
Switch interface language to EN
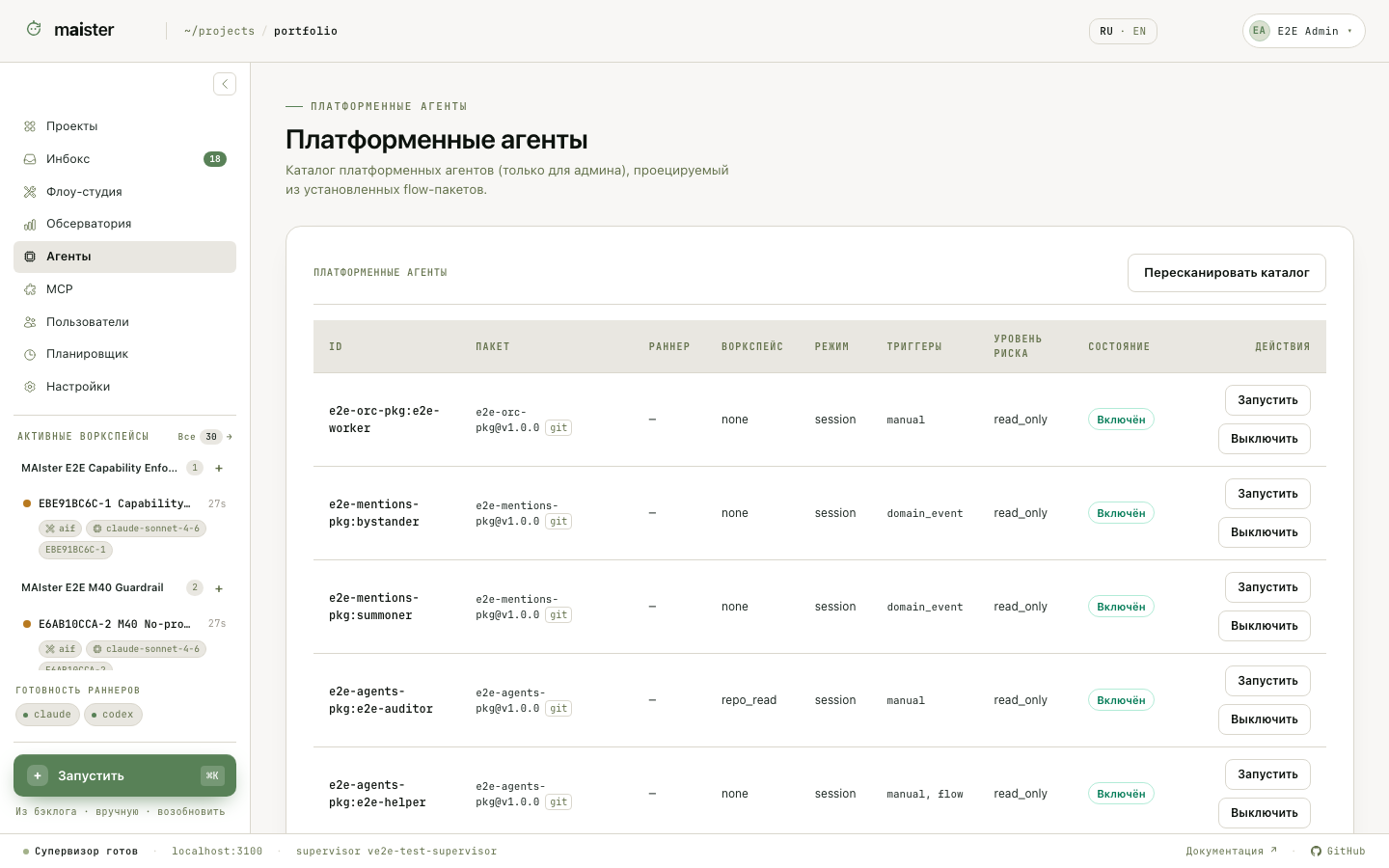[x=1139, y=31]
